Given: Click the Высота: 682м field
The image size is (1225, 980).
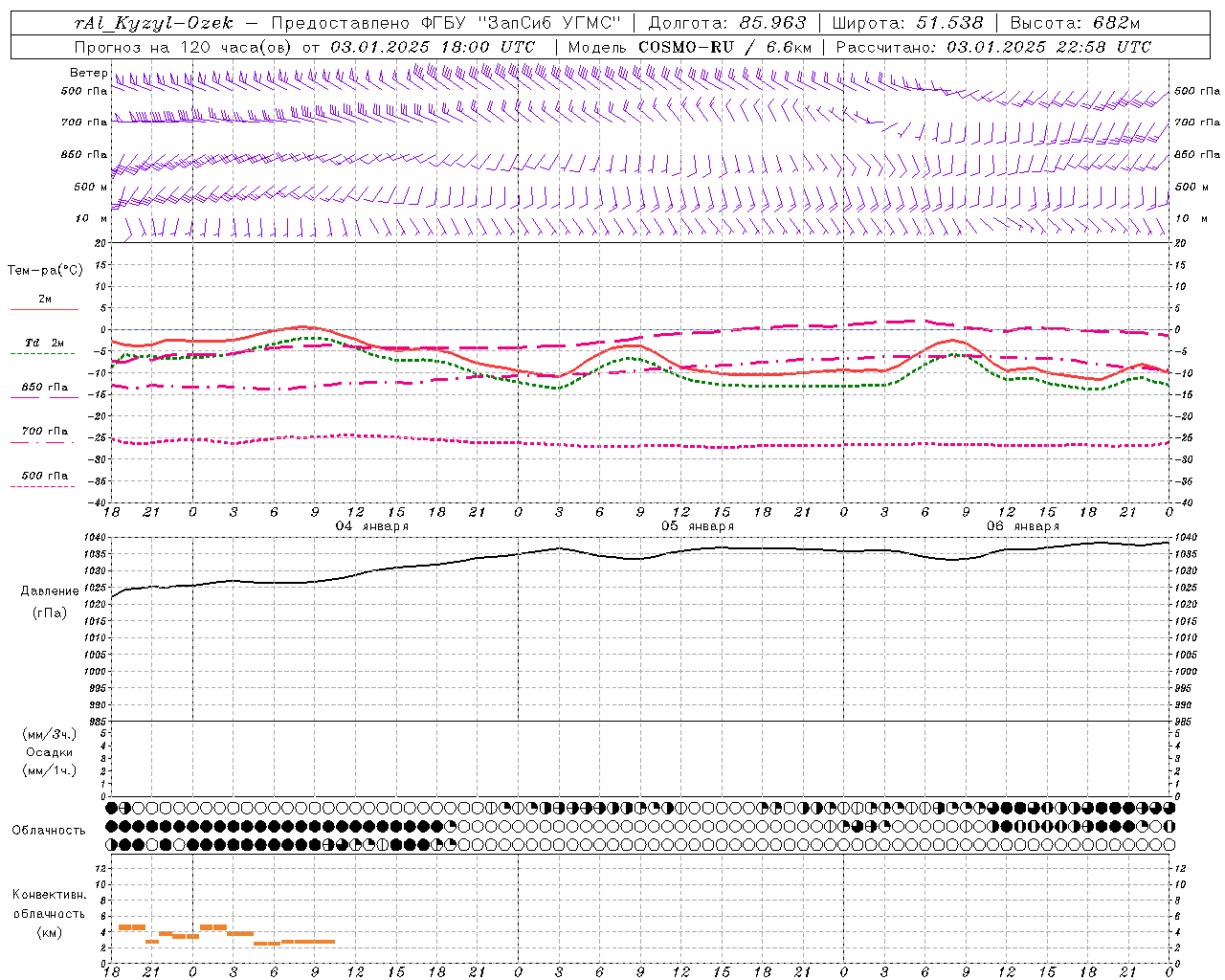Looking at the screenshot, I should point(1075,24).
